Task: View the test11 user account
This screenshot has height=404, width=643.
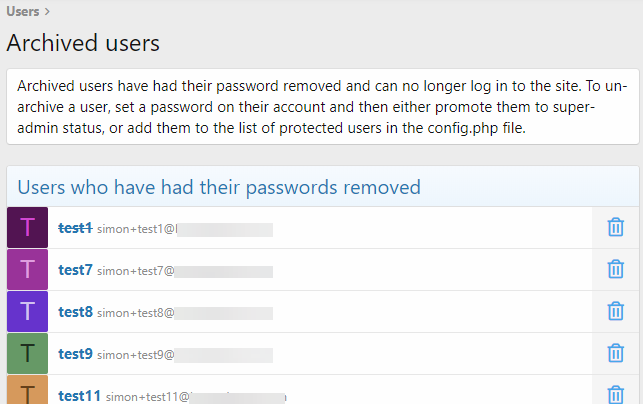Action: click(79, 396)
